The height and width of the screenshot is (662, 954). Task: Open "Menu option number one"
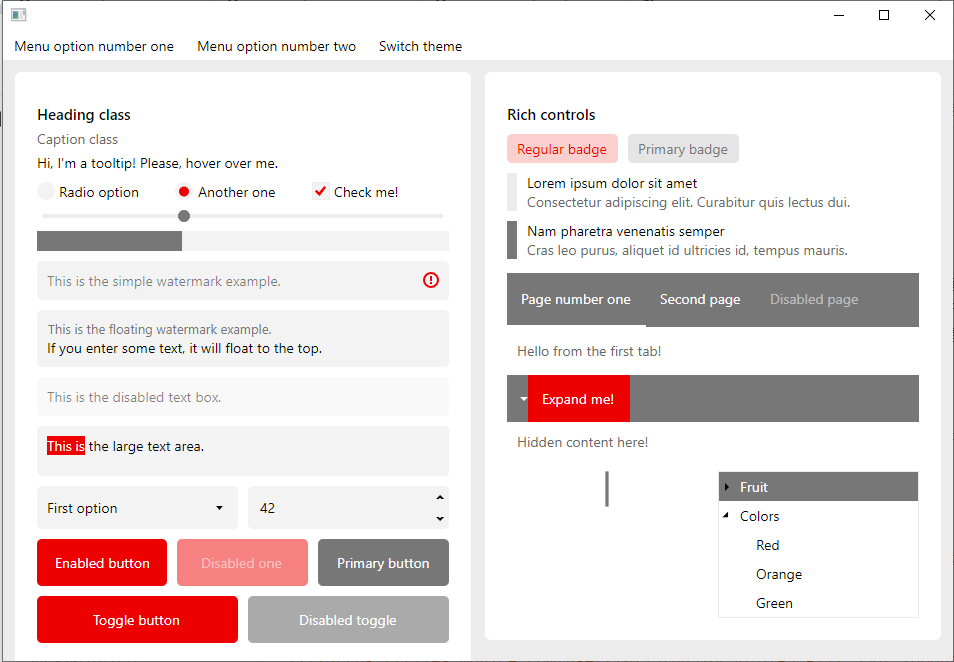point(94,46)
